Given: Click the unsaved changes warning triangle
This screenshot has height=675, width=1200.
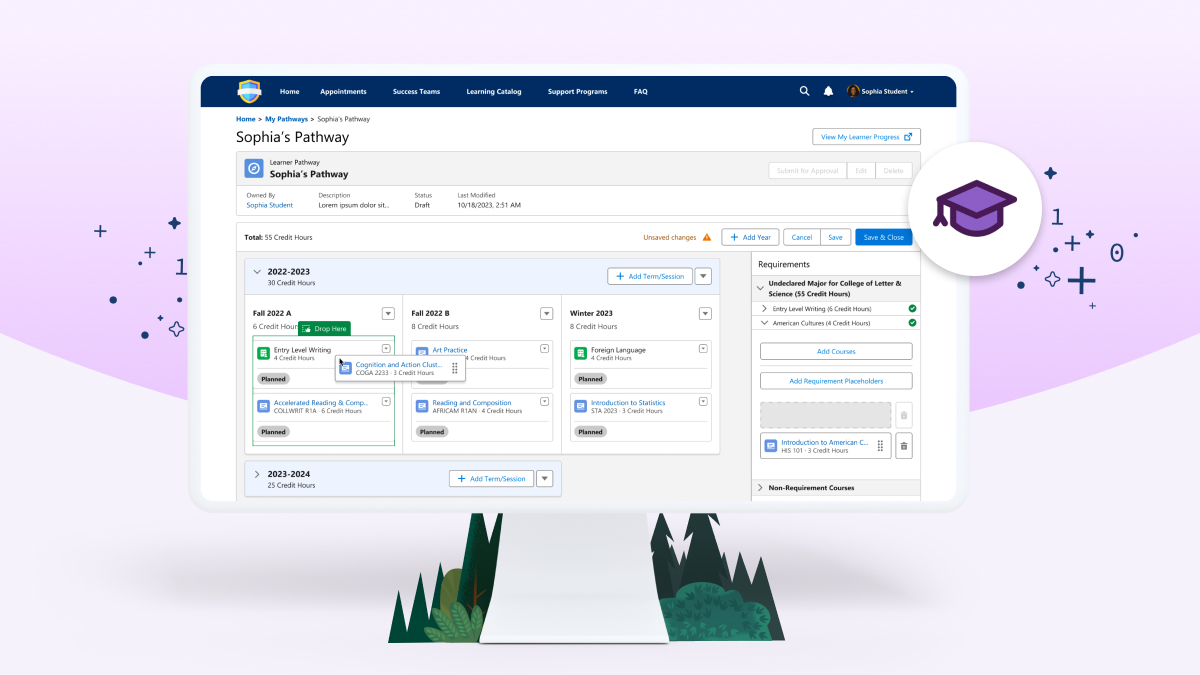Looking at the screenshot, I should click(707, 237).
